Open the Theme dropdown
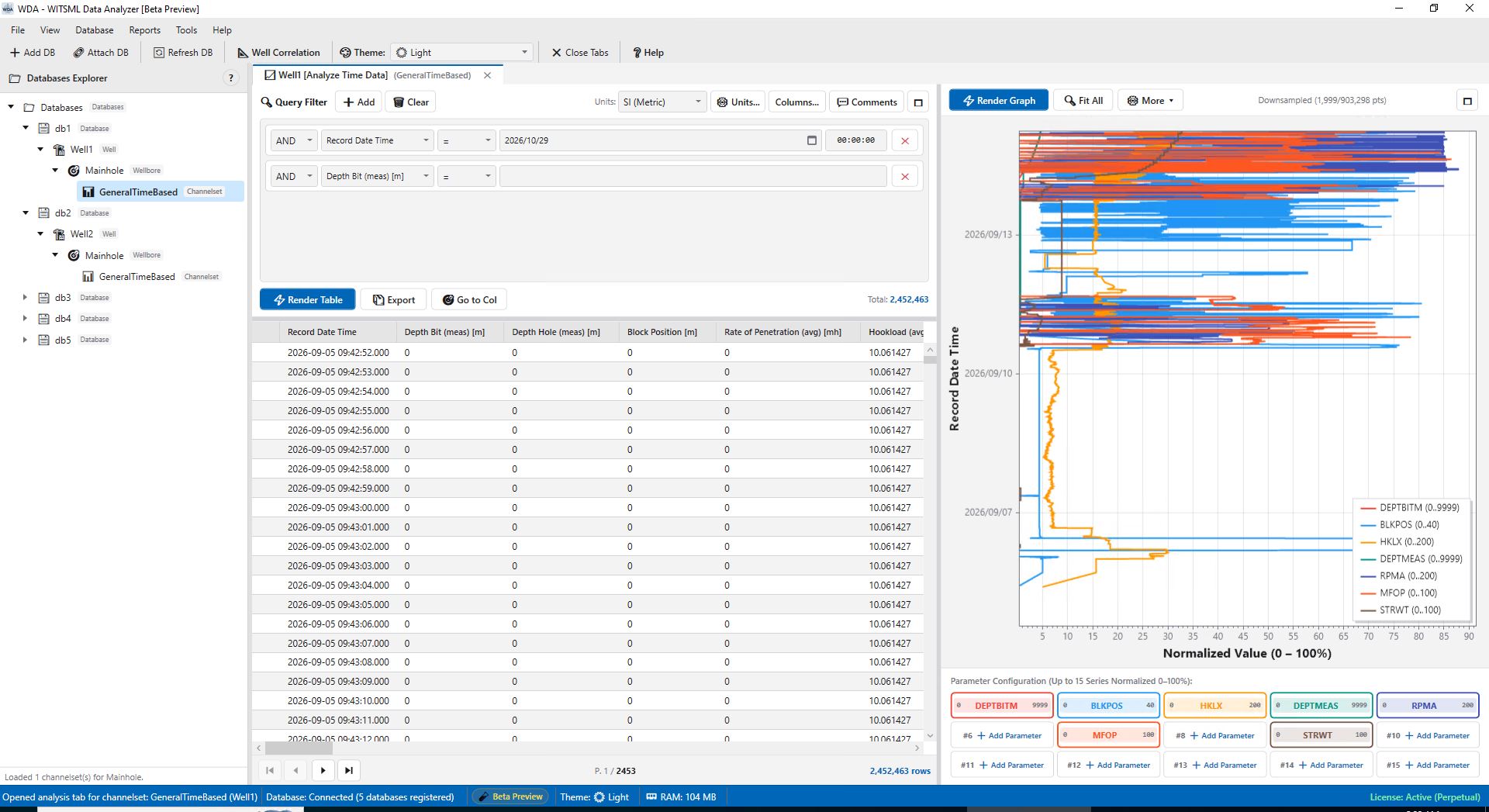Screen dimensions: 1489x812 click(x=461, y=53)
